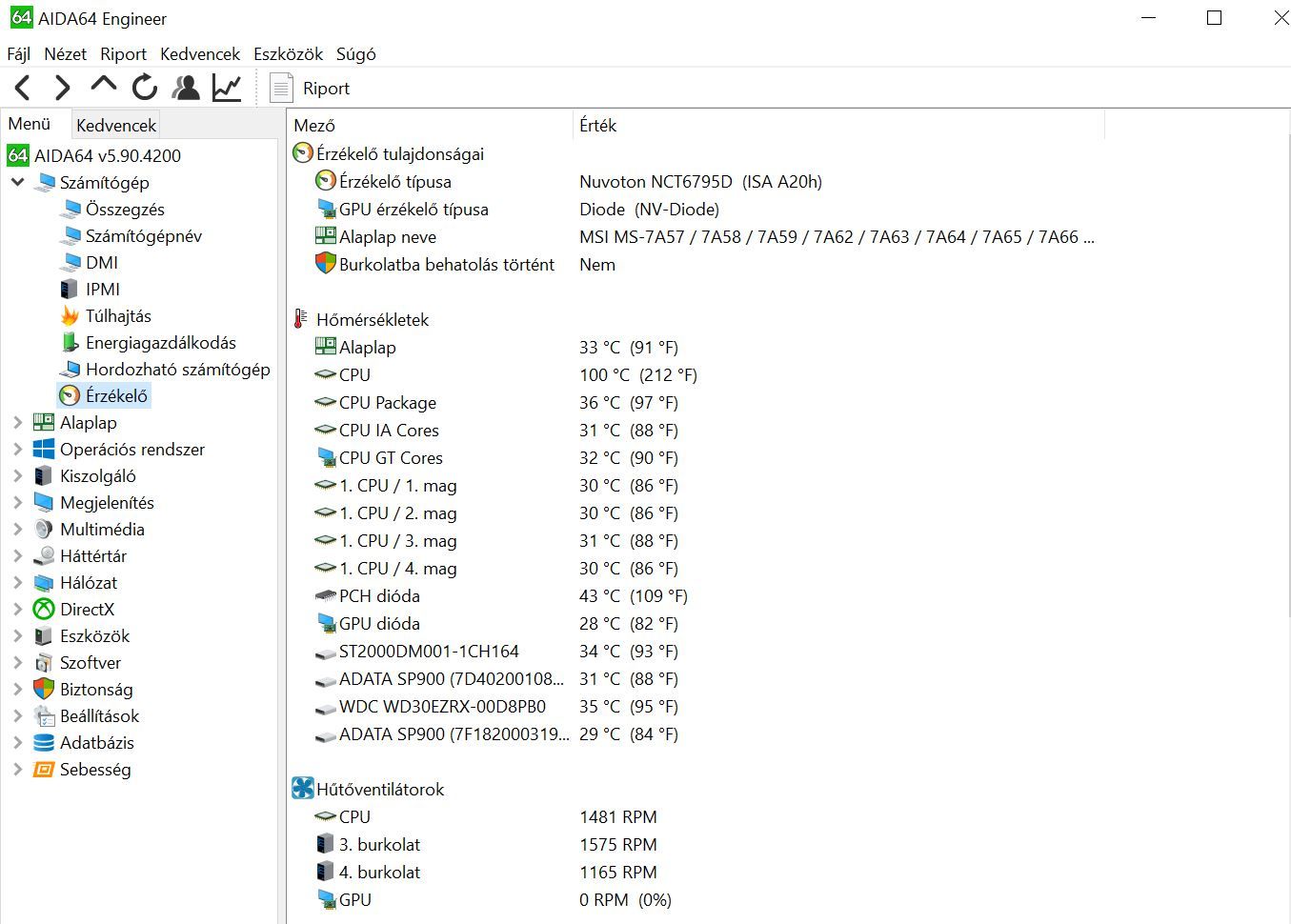Select the GPU érzékelő típusa row
Screen dimensions: 1291x924
[696, 209]
